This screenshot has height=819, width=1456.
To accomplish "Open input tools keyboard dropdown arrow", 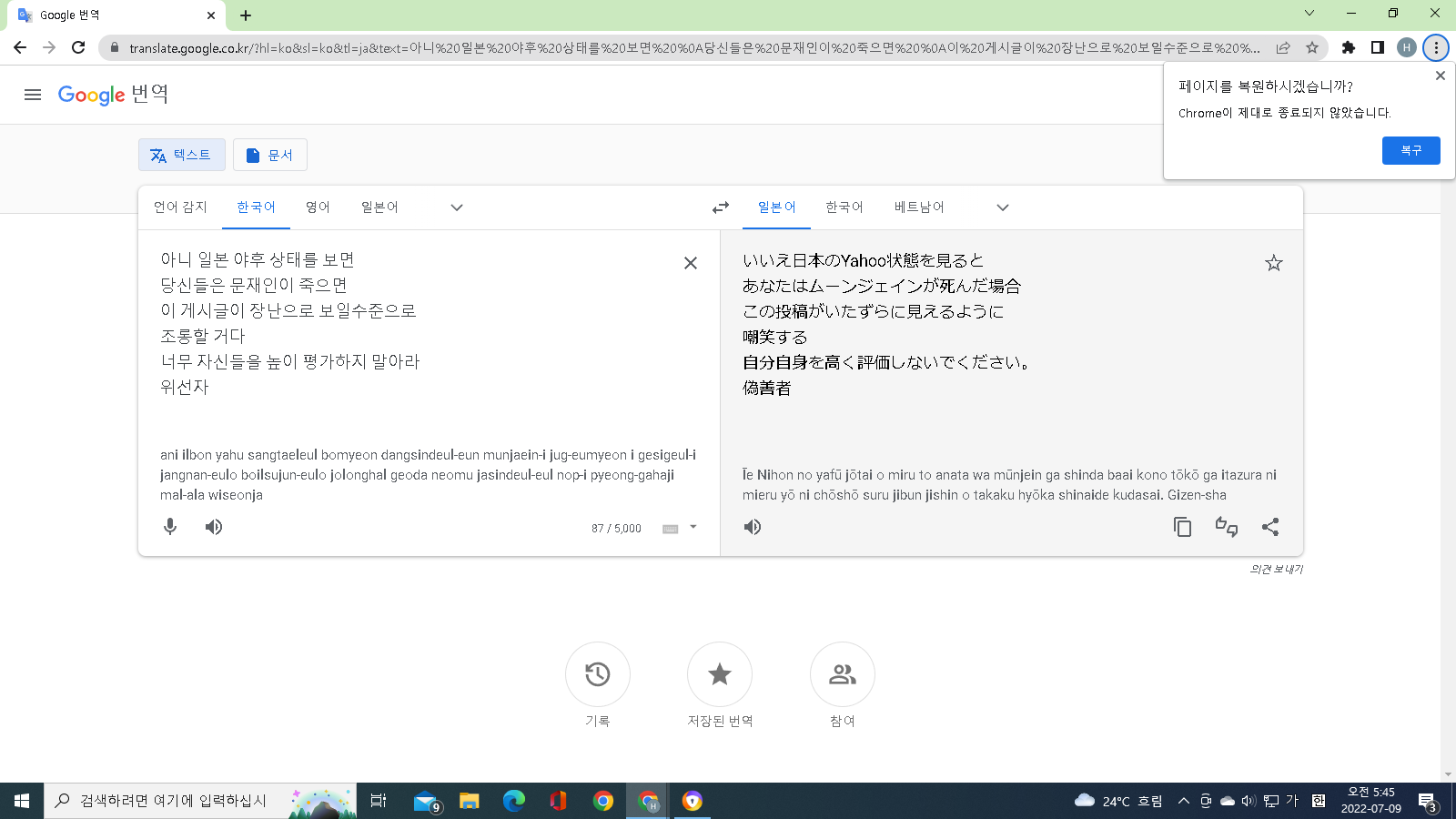I will (x=693, y=527).
